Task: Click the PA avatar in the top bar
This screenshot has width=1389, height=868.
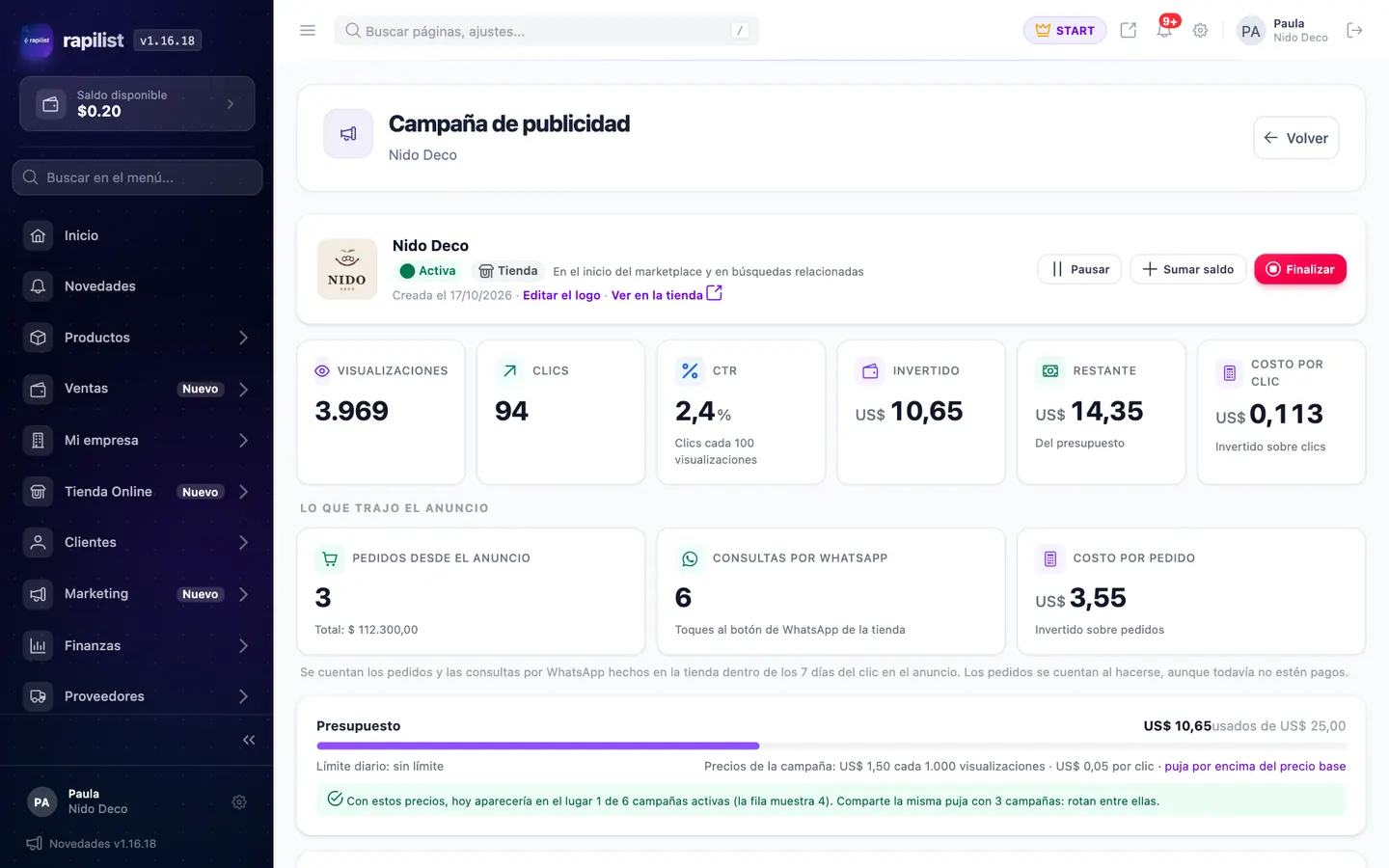Action: pyautogui.click(x=1250, y=31)
